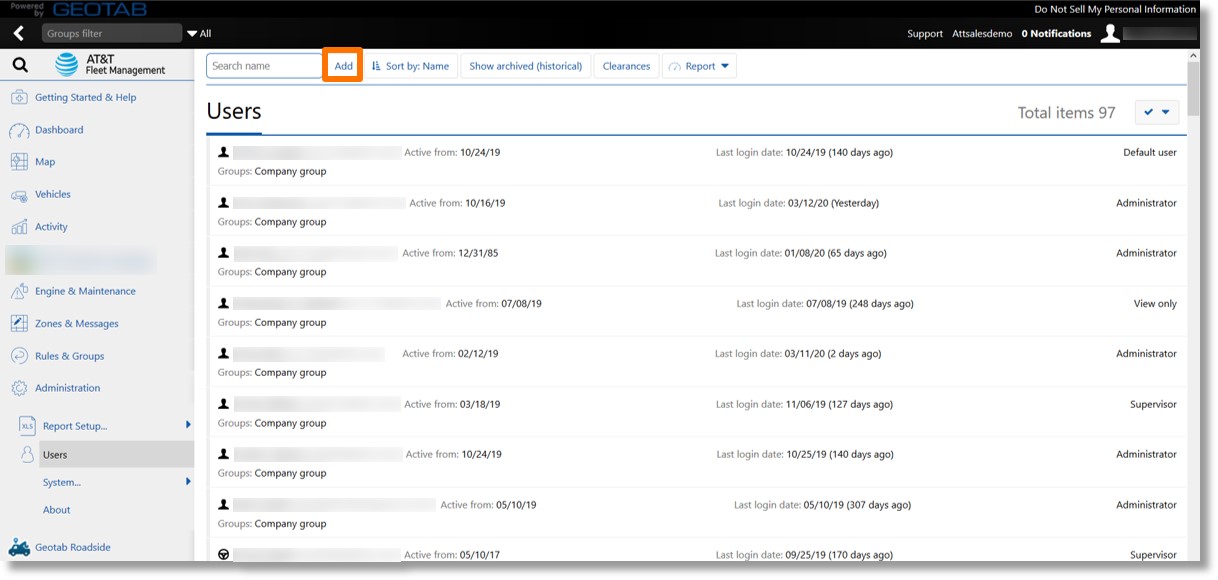The image size is (1218, 580).
Task: Click the Map icon in sidebar
Action: click(19, 162)
